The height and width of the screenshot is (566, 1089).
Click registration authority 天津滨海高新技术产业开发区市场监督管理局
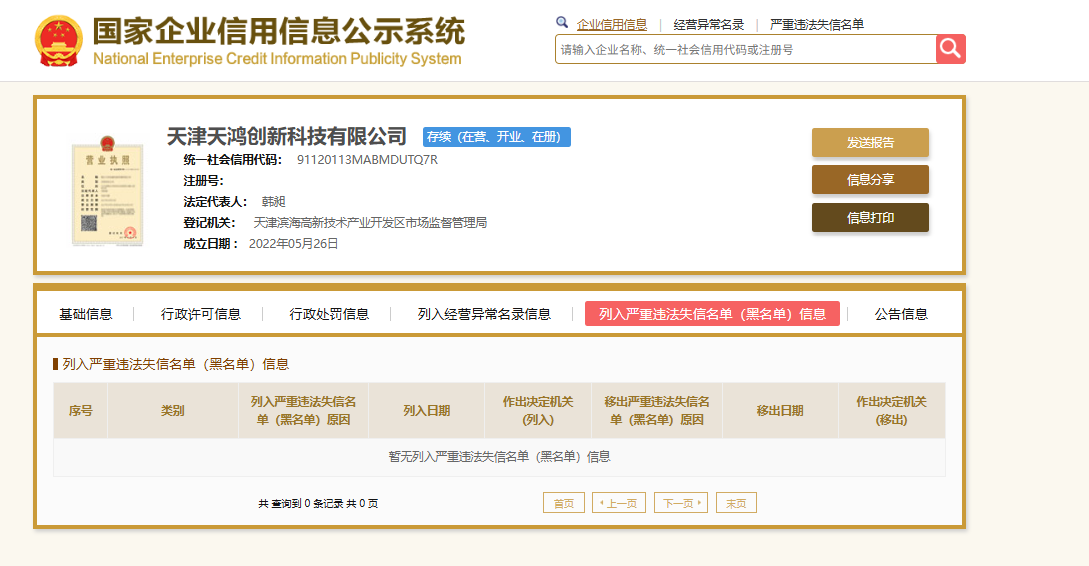[370, 223]
